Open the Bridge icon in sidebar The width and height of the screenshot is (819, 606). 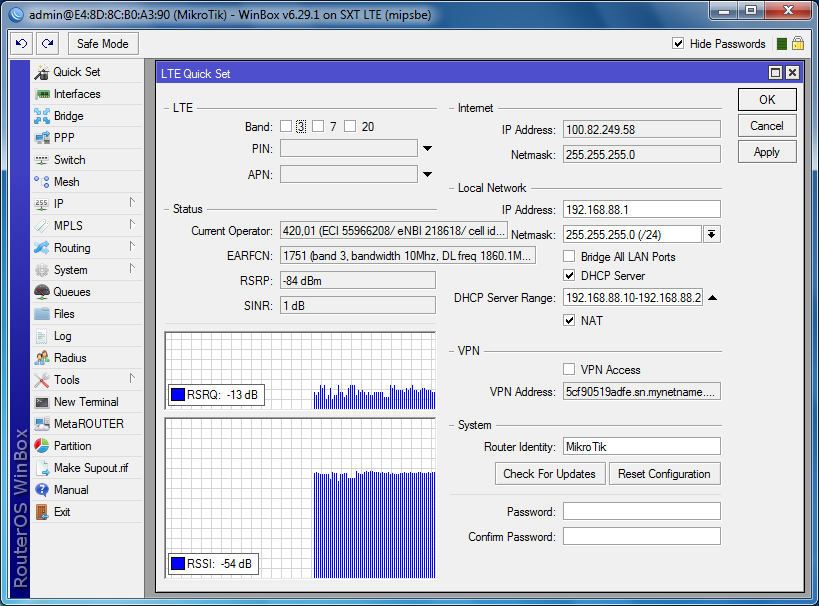point(42,116)
